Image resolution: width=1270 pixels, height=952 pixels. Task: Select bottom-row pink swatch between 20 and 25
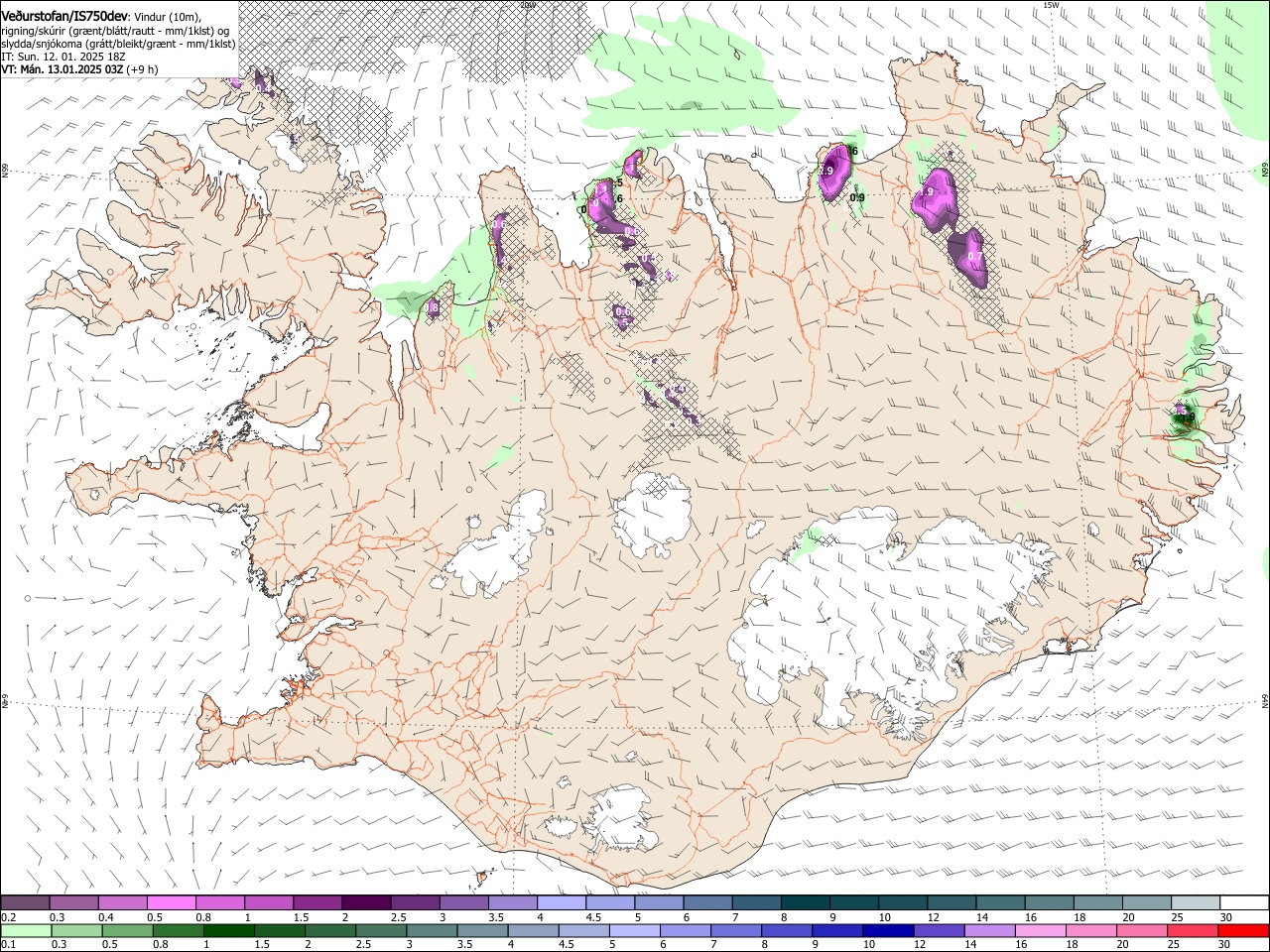(x=1141, y=930)
